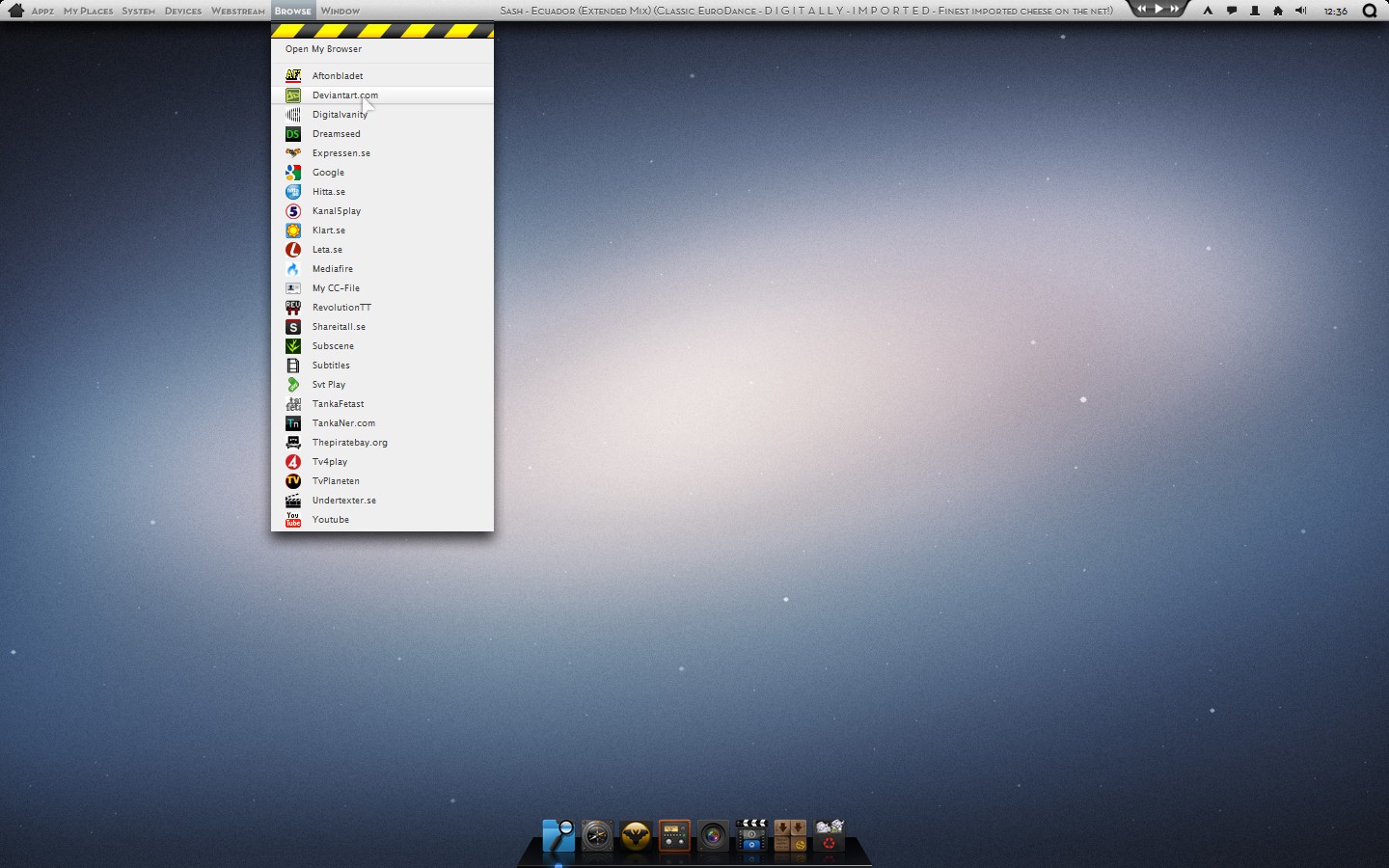
Task: Click the Sash - Ecuador now-playing title
Action: coord(806,11)
